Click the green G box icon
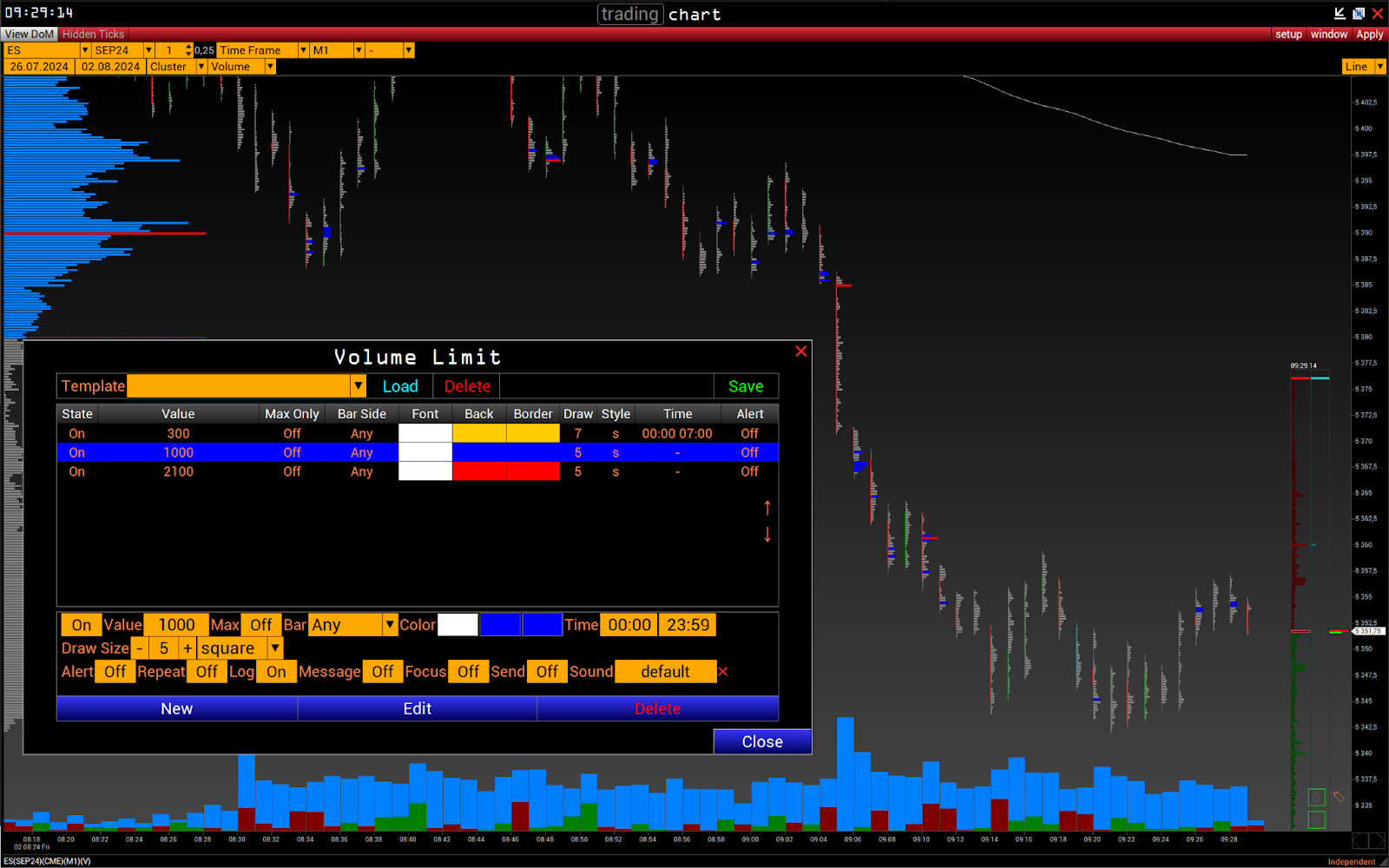The width and height of the screenshot is (1389, 868). coord(1317,797)
